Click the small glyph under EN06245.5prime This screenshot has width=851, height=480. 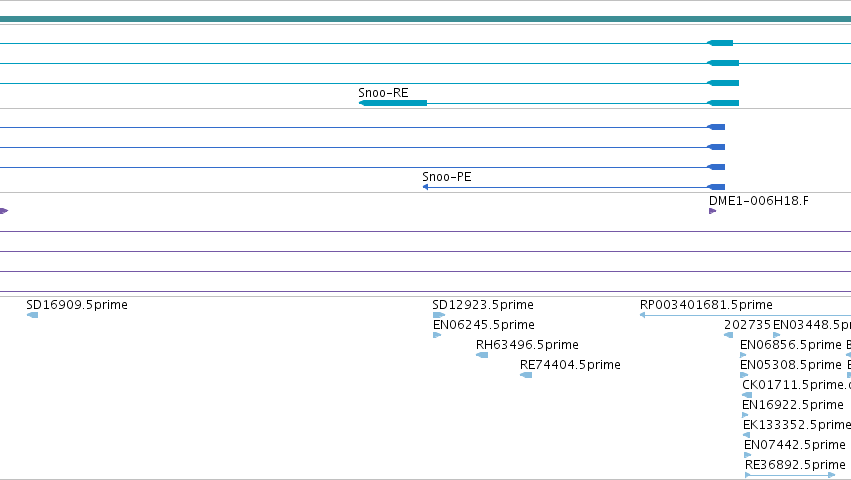[x=437, y=335]
